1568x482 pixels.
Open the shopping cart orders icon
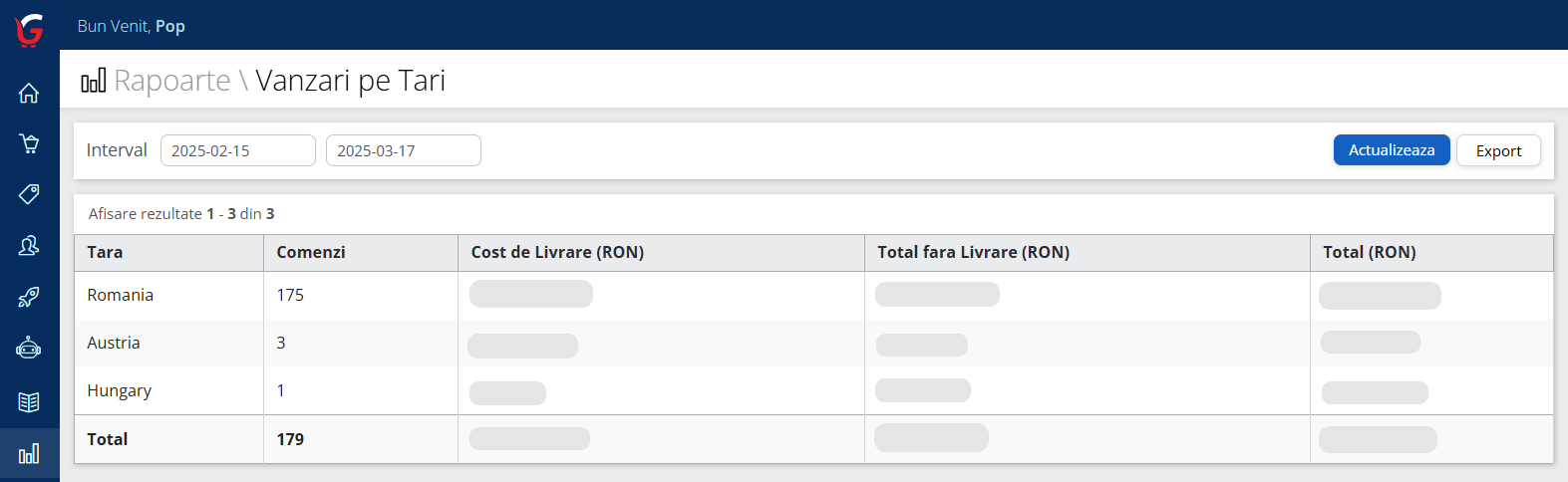(29, 143)
